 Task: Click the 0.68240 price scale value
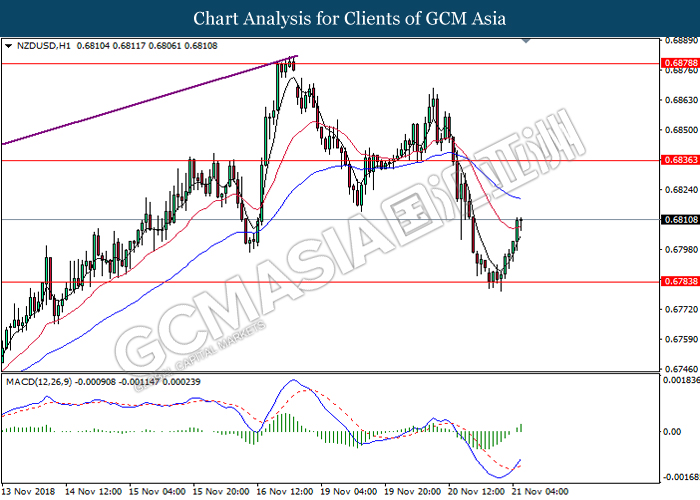[x=681, y=190]
